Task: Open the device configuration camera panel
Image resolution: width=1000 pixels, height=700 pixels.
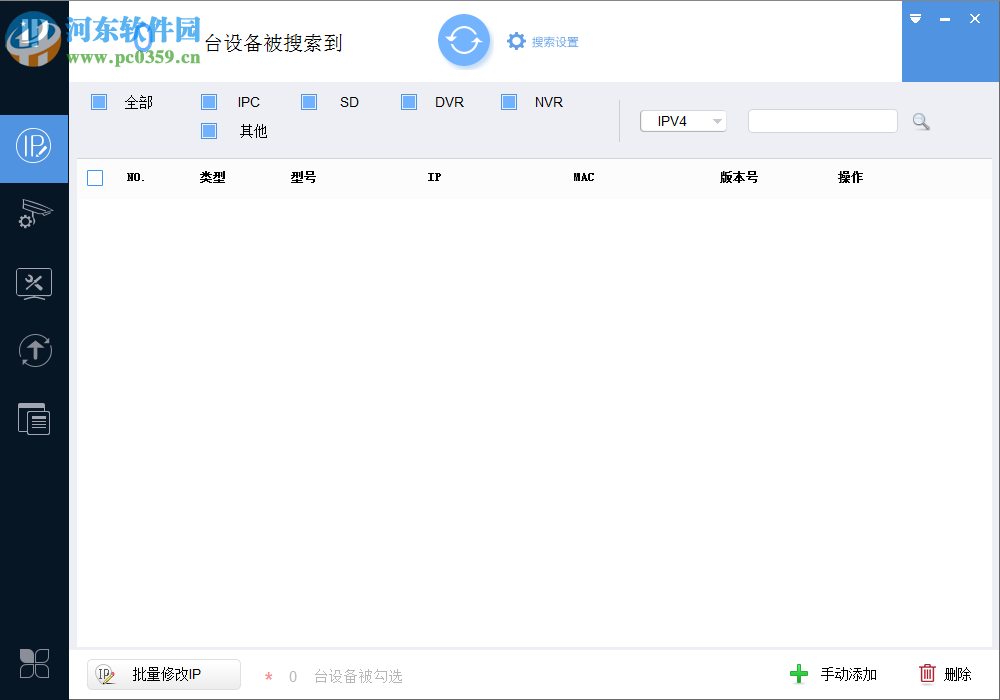Action: (34, 215)
